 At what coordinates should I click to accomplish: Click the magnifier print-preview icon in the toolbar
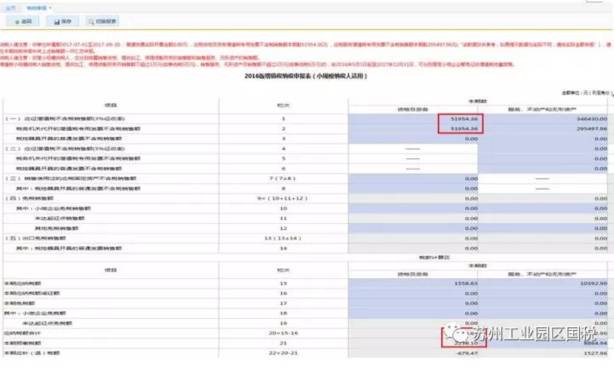coord(91,22)
